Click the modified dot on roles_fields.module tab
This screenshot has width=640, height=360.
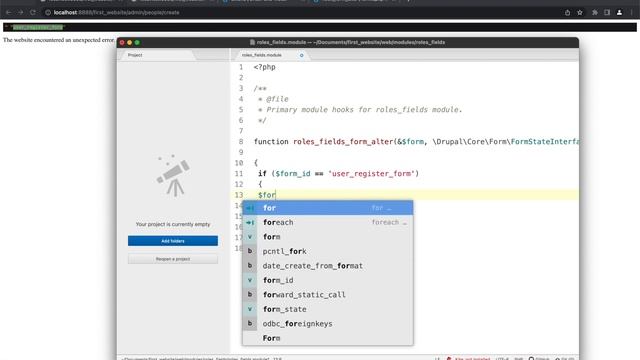click(302, 55)
